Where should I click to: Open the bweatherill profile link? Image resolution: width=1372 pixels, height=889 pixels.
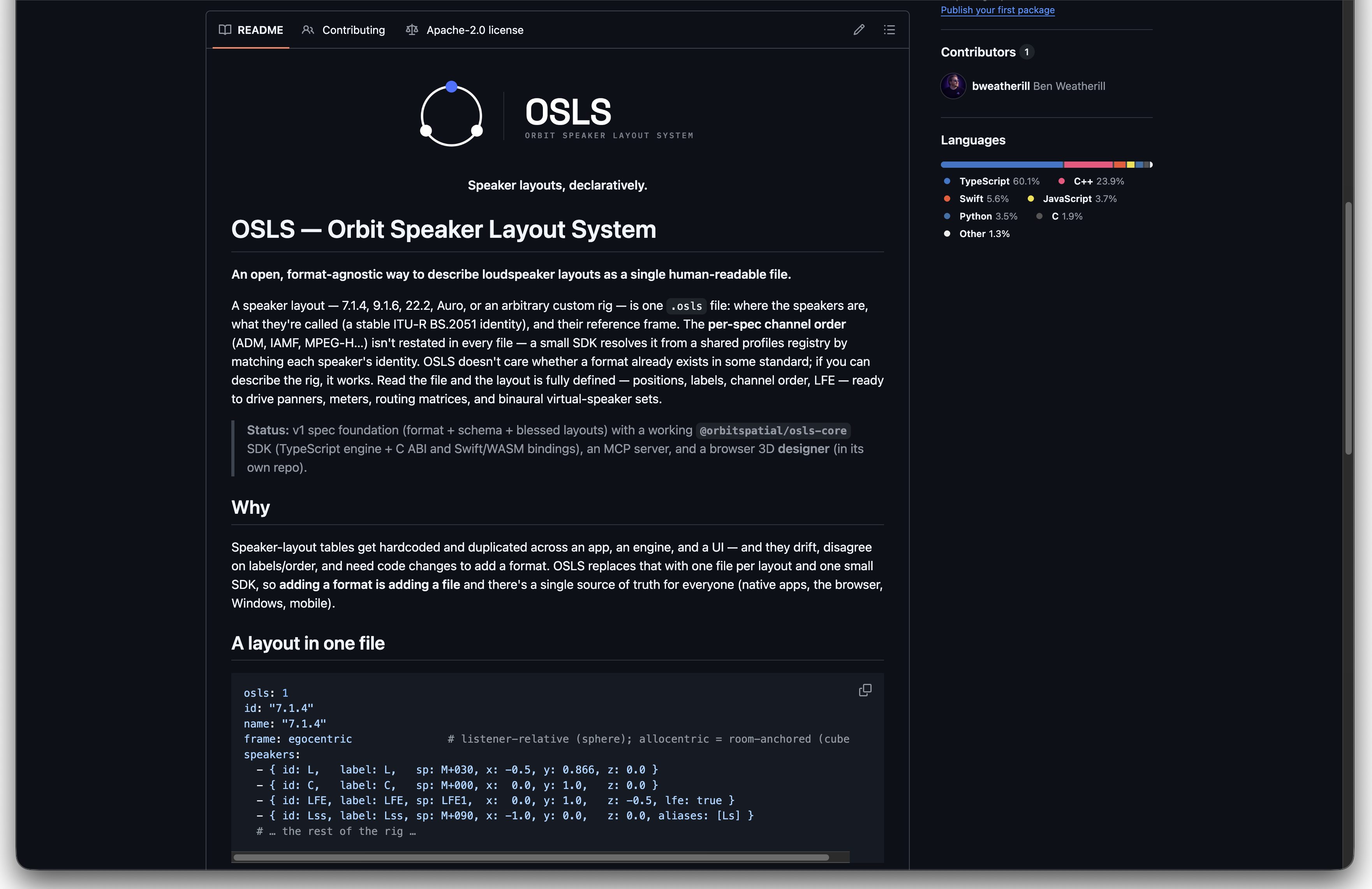pyautogui.click(x=1001, y=86)
